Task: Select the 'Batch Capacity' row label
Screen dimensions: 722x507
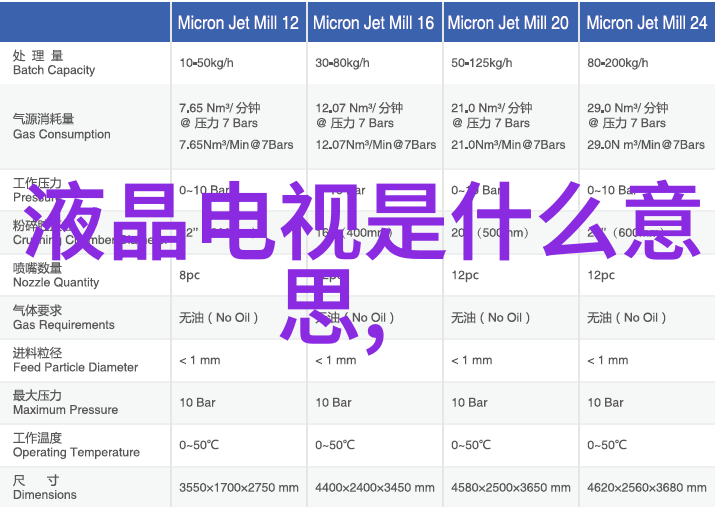Action: point(54,70)
